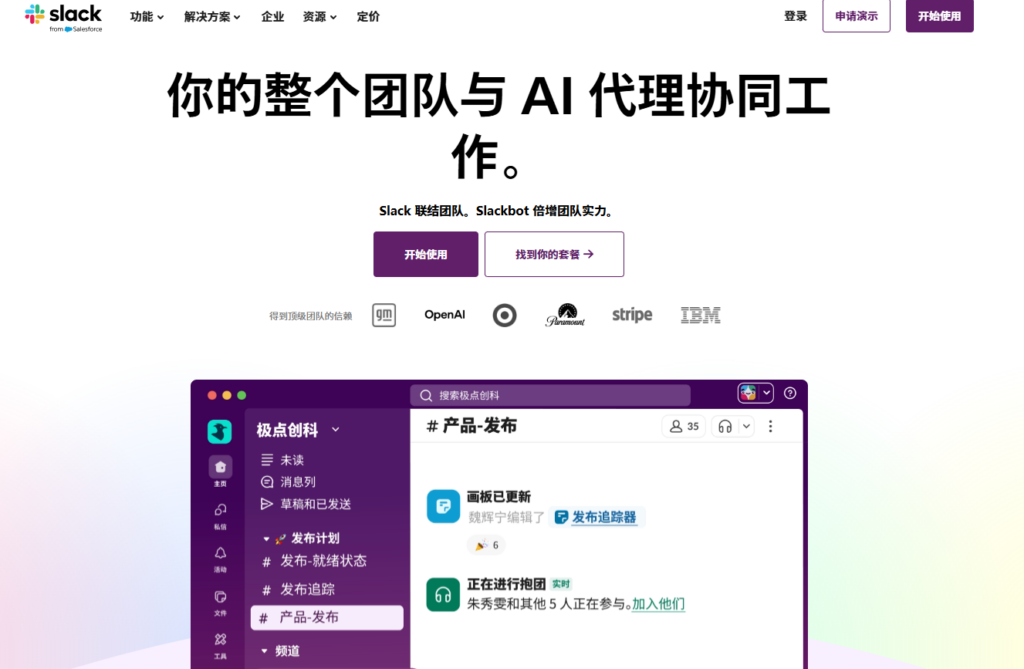This screenshot has width=1024, height=669.
Task: Open the 发布-就绪状态 channel
Action: 314,561
